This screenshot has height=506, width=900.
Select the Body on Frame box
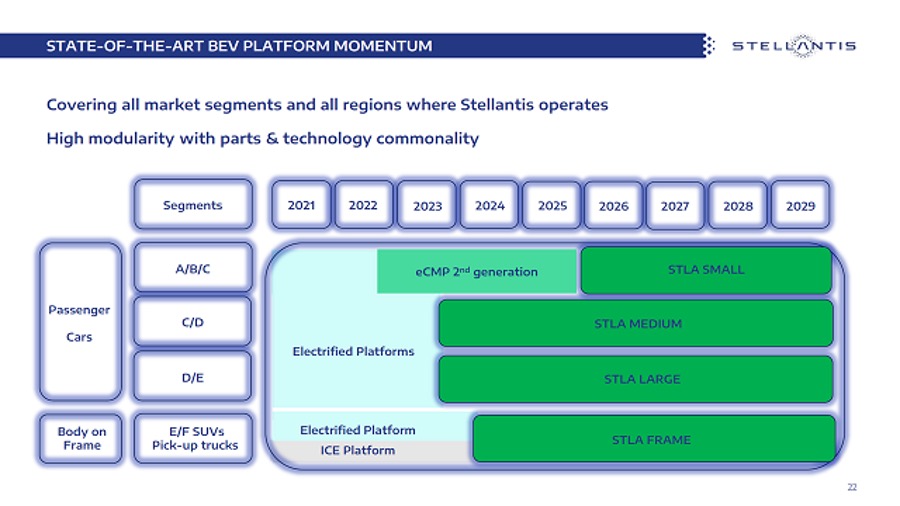[x=81, y=438]
